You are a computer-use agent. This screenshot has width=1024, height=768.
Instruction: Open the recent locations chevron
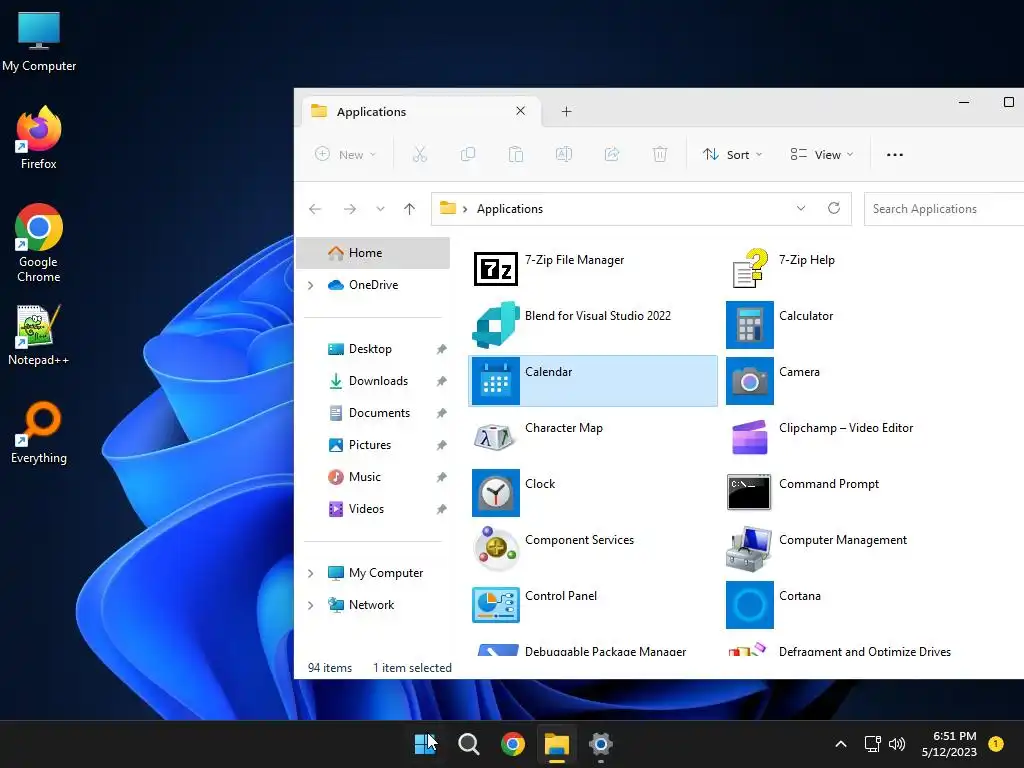click(x=380, y=209)
